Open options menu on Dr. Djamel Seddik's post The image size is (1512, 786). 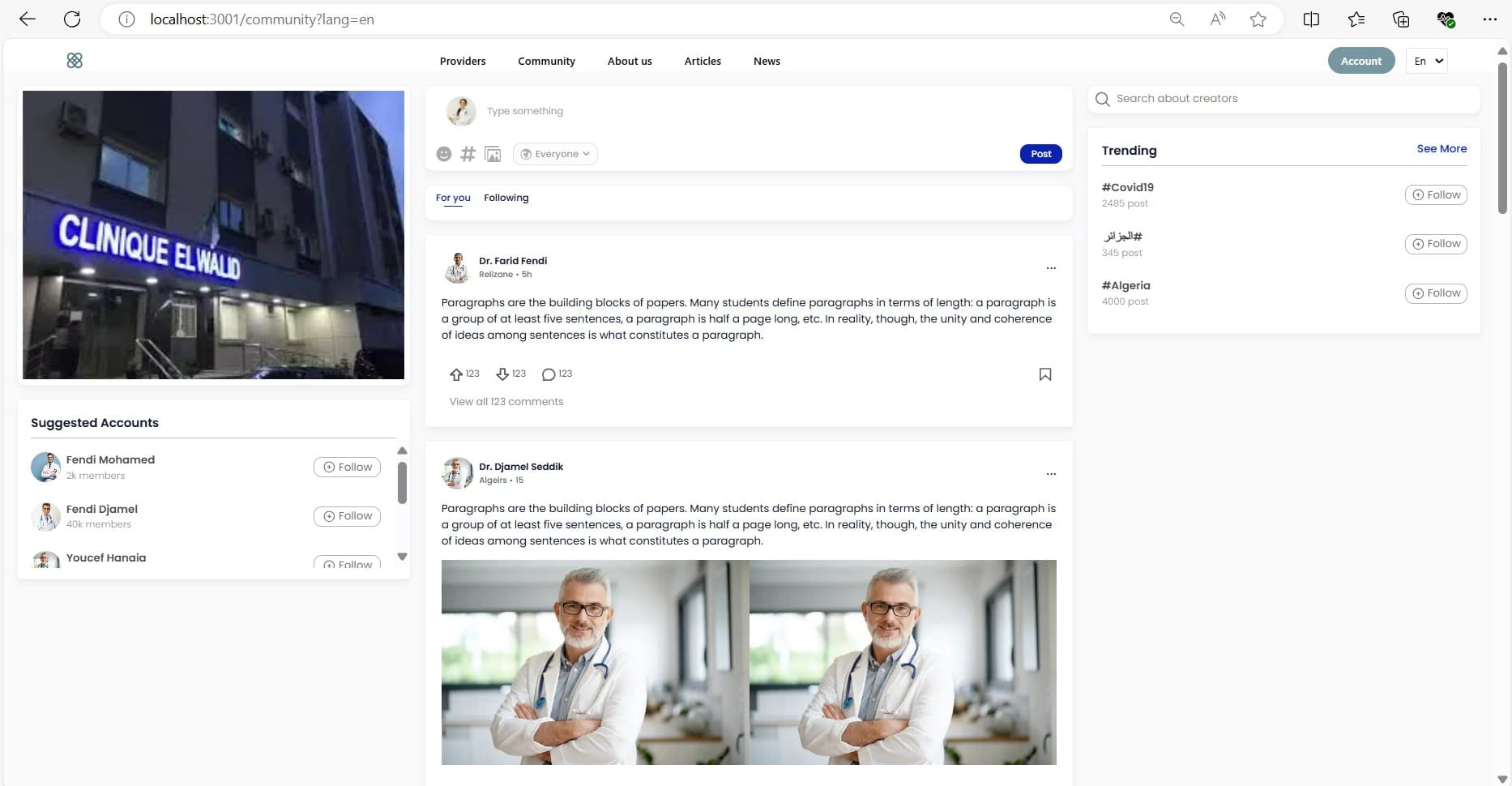[x=1051, y=474]
